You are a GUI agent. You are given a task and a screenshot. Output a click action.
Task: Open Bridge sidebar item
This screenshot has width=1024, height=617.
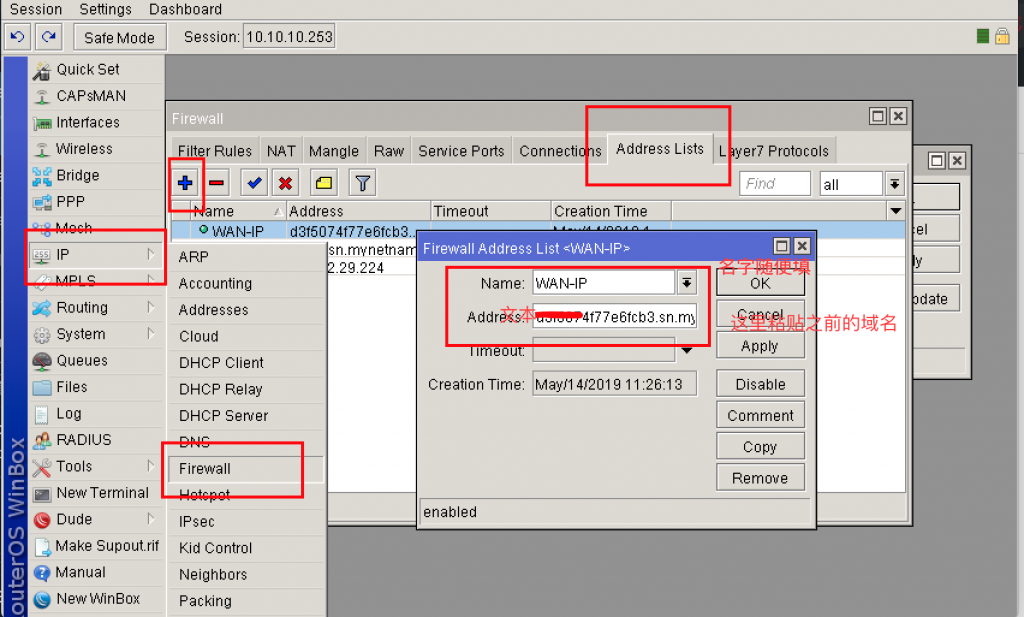tap(95, 176)
